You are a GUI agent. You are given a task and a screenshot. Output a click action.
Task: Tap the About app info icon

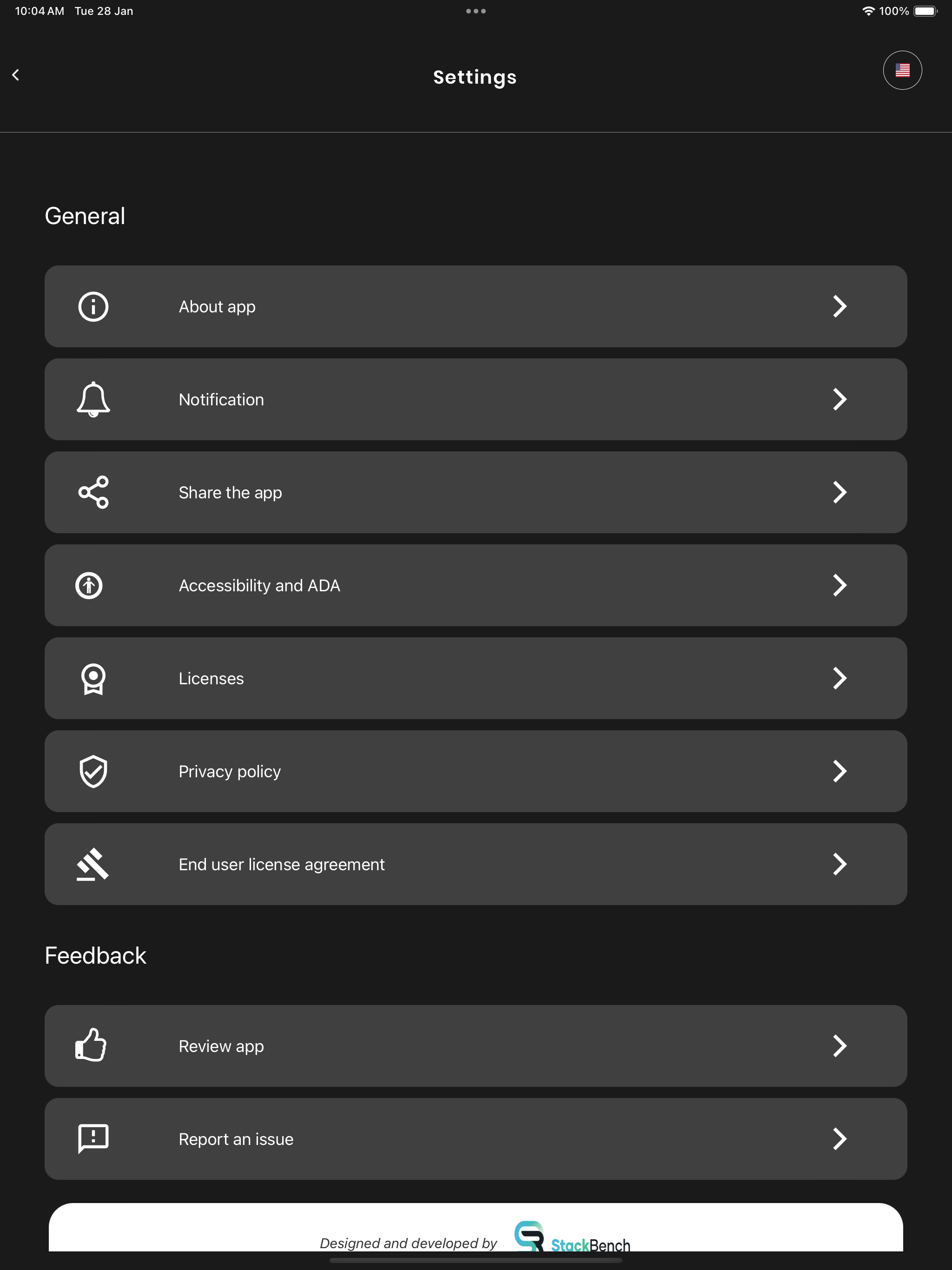click(x=93, y=307)
